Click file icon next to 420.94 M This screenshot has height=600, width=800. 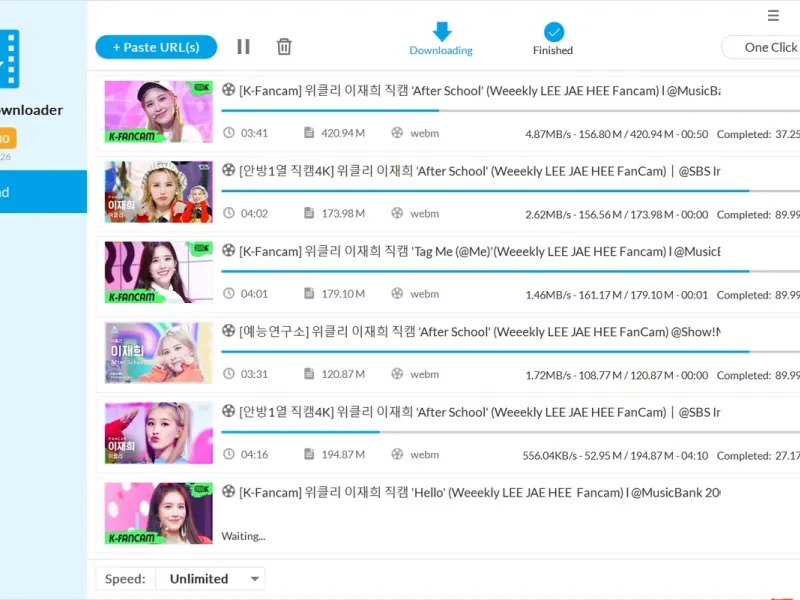(309, 133)
